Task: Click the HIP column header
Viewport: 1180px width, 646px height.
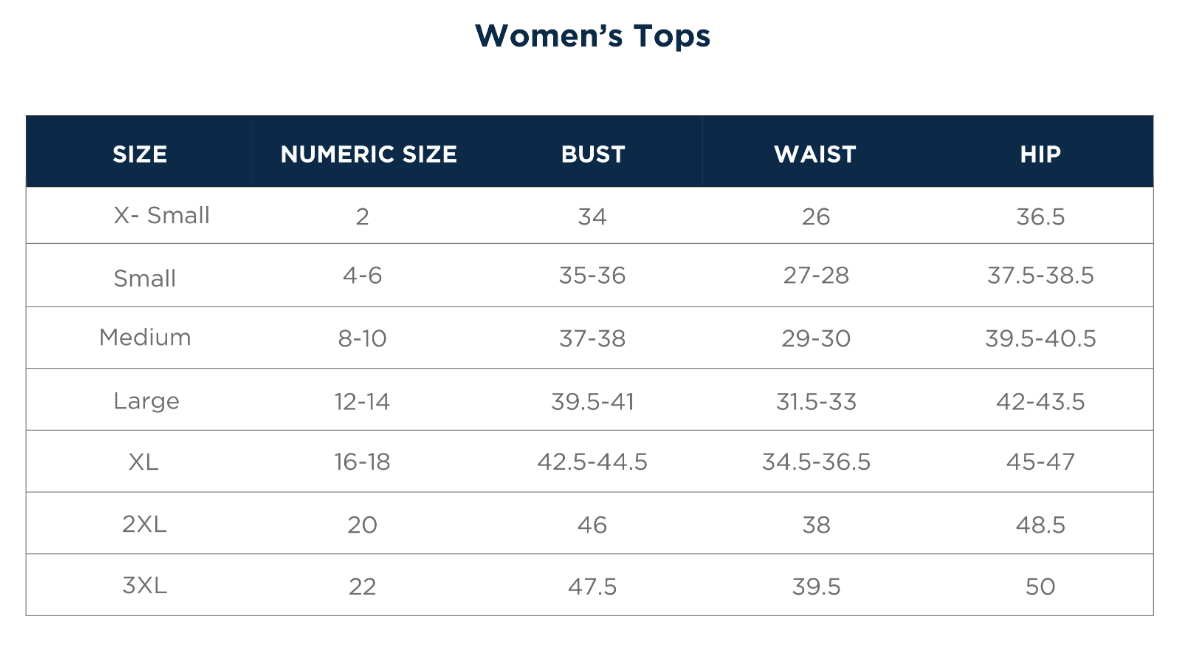Action: coord(1040,154)
